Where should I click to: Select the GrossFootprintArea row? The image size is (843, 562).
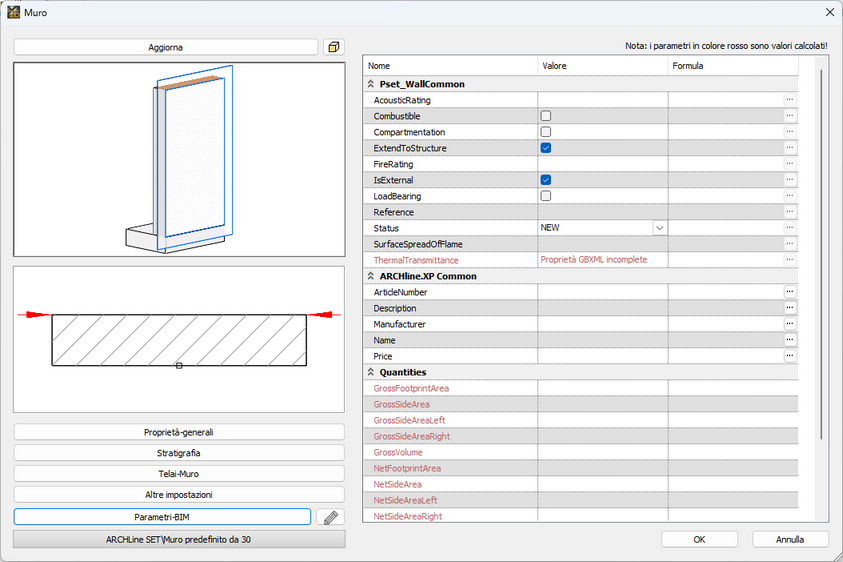tap(581, 388)
